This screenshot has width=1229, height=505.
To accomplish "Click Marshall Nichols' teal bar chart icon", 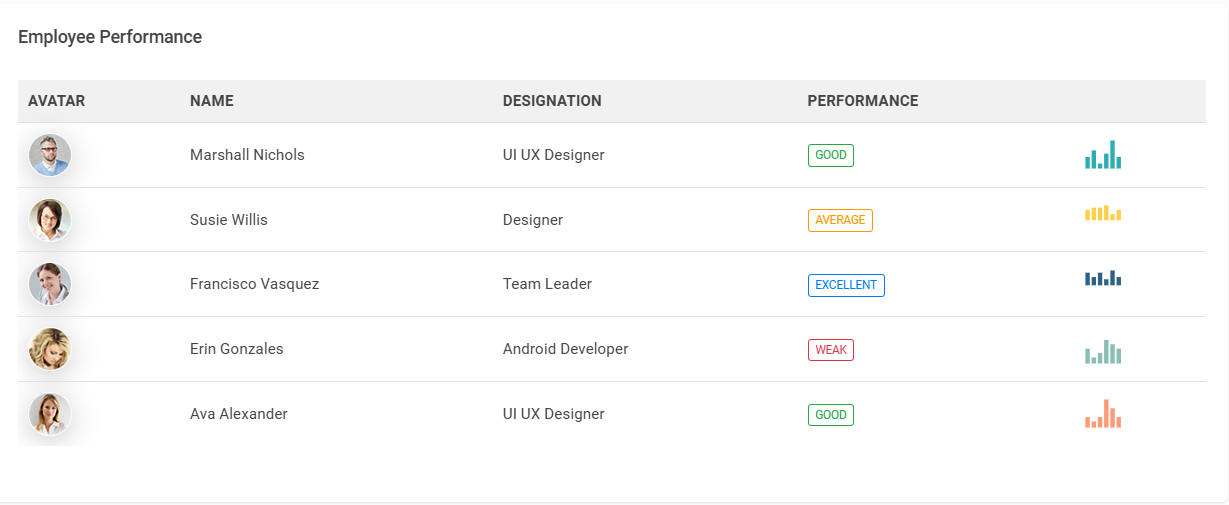I will [1102, 155].
